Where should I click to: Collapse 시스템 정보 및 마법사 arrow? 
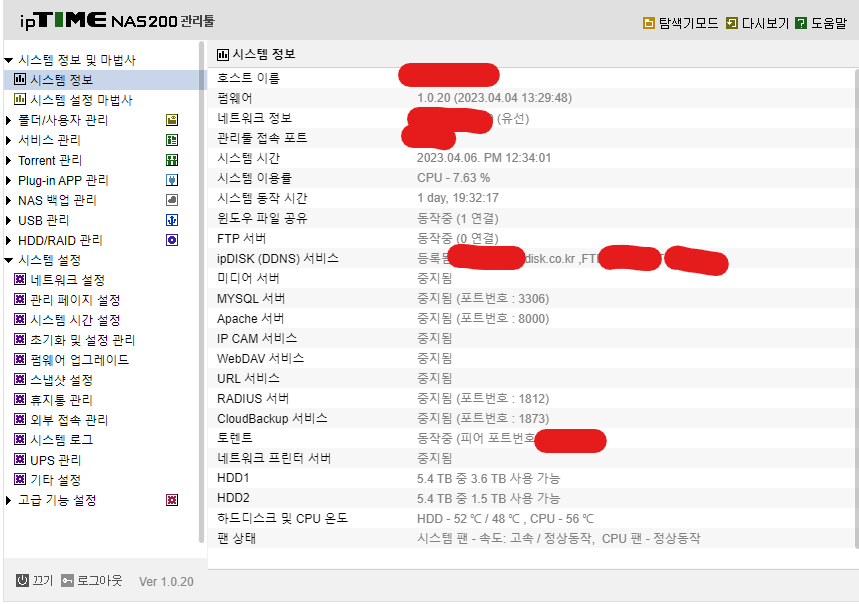tap(8, 60)
